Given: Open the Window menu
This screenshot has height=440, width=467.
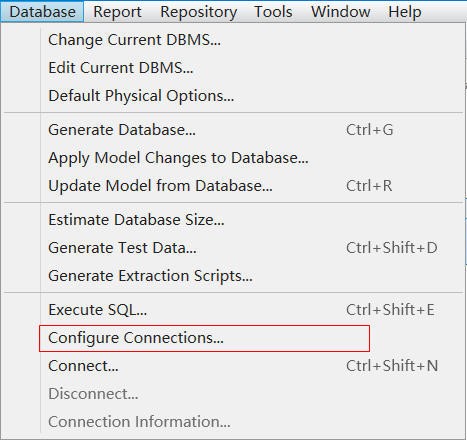Looking at the screenshot, I should click(x=341, y=12).
